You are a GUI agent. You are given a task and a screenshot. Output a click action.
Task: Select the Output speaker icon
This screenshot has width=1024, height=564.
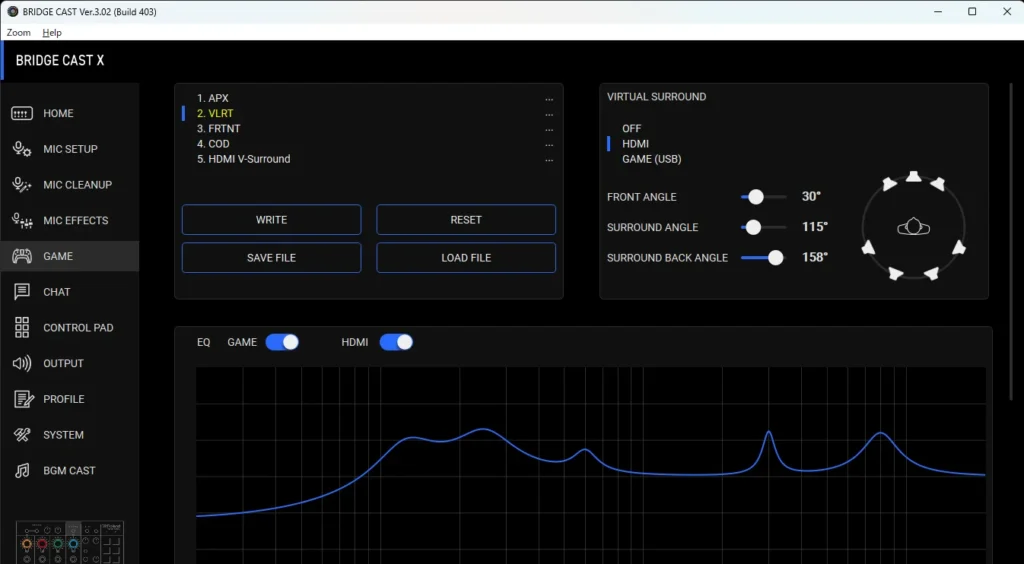click(22, 364)
